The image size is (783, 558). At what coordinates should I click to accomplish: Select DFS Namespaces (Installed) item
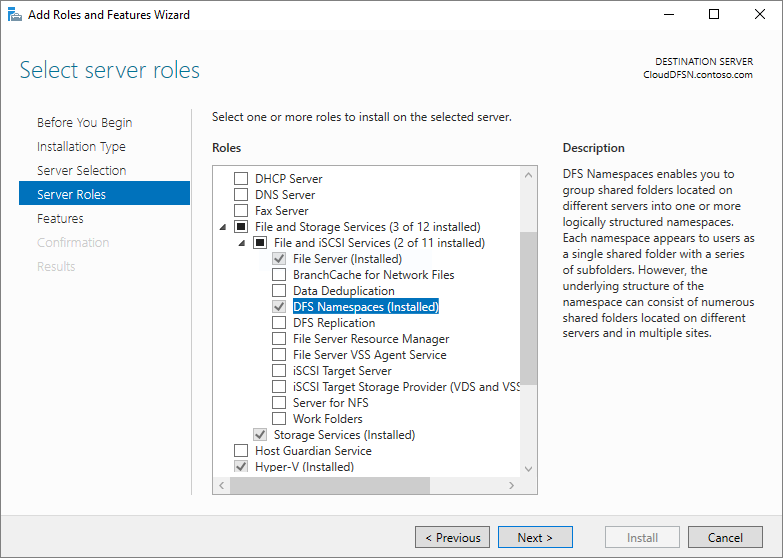pyautogui.click(x=365, y=307)
